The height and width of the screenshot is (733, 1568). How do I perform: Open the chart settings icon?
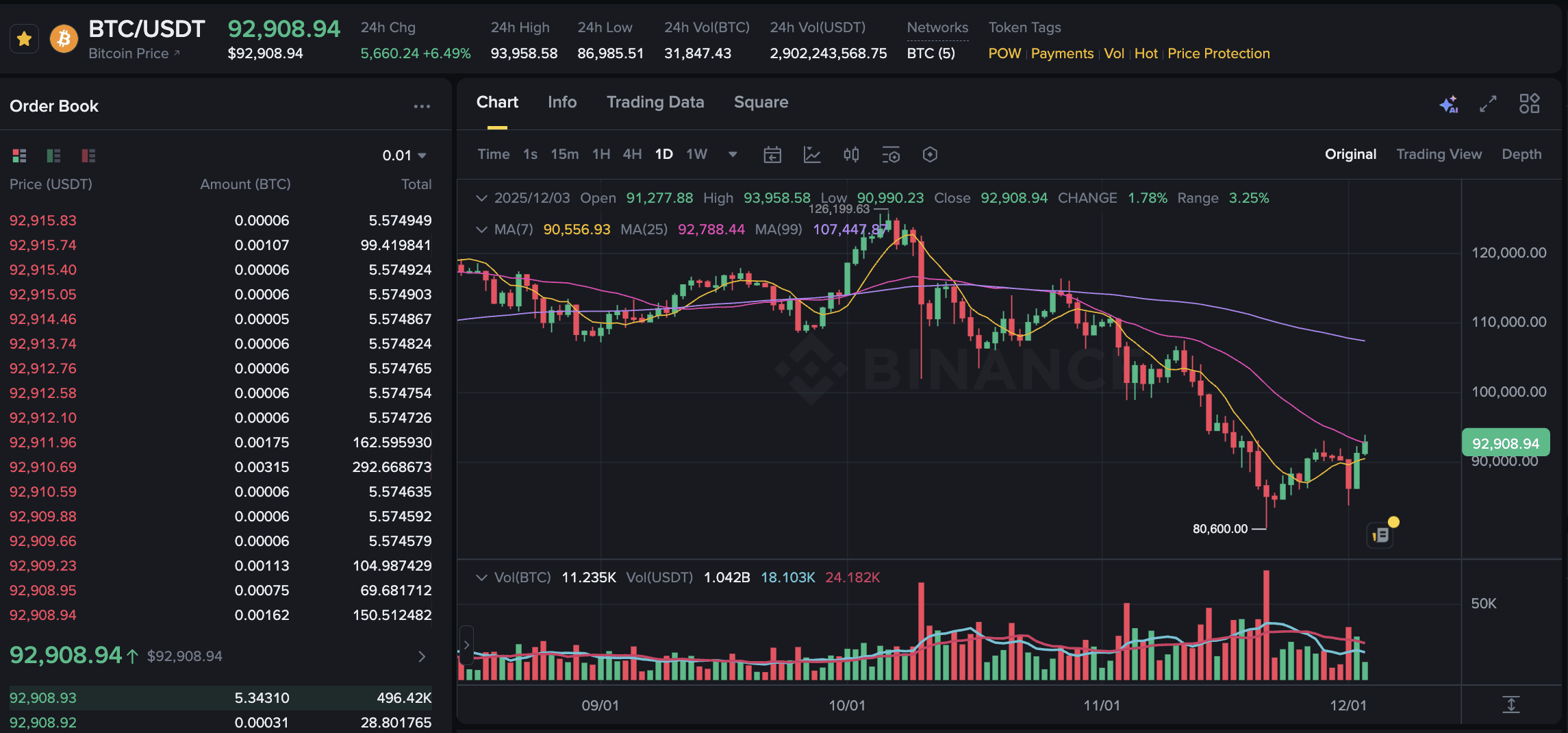[x=930, y=155]
